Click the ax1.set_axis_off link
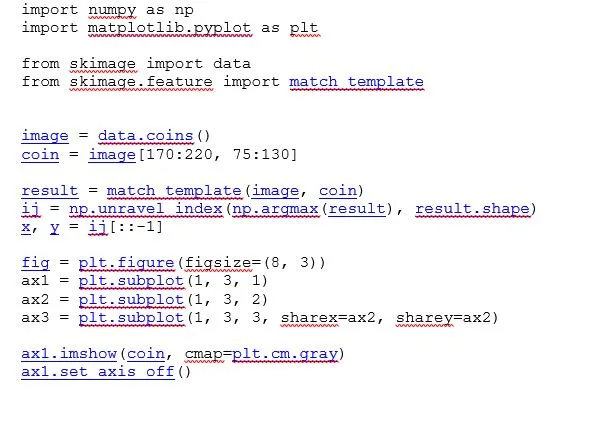This screenshot has width=608, height=431. (x=98, y=372)
